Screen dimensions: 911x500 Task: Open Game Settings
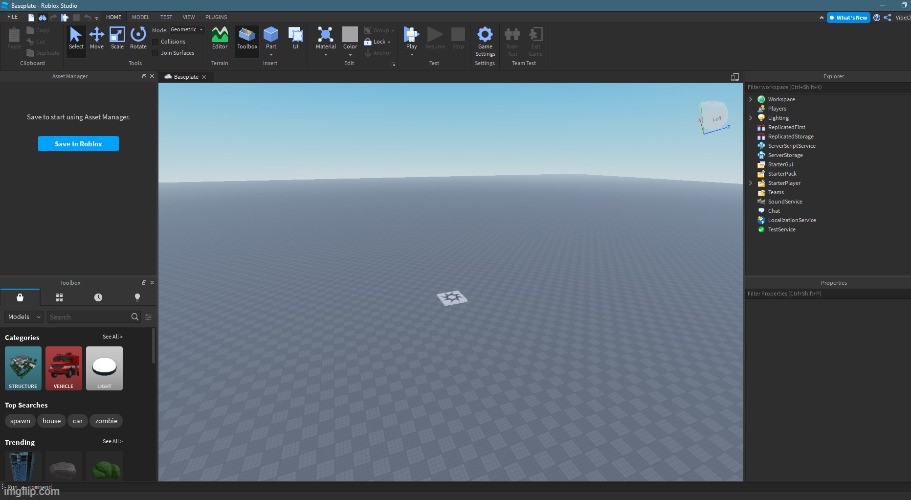pos(485,41)
